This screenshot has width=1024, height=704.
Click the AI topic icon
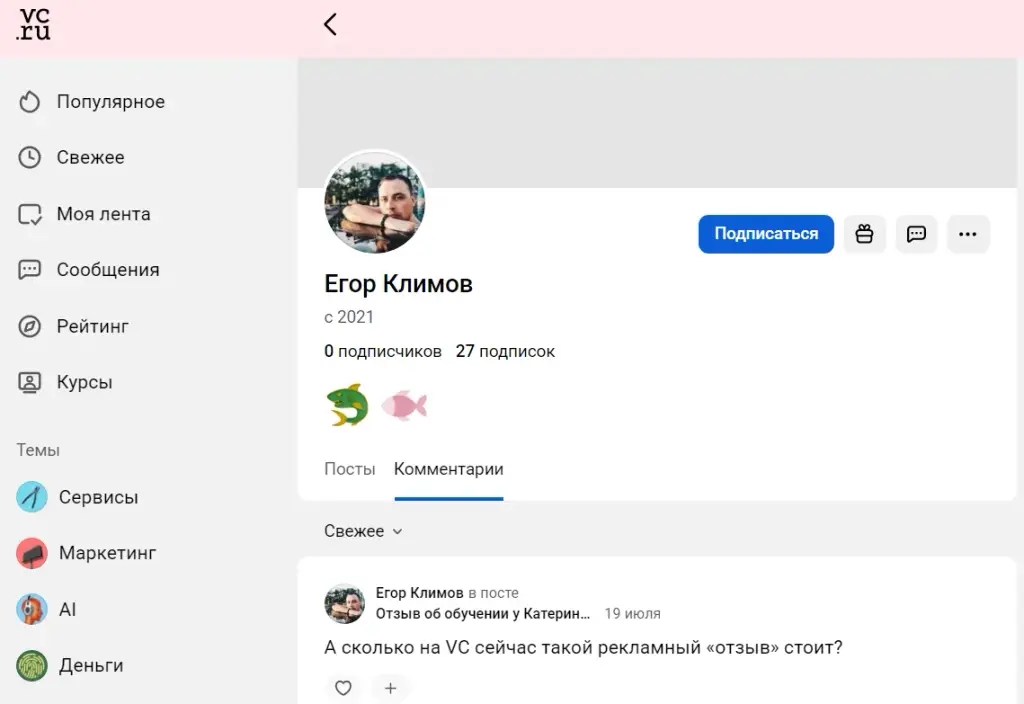click(x=32, y=609)
